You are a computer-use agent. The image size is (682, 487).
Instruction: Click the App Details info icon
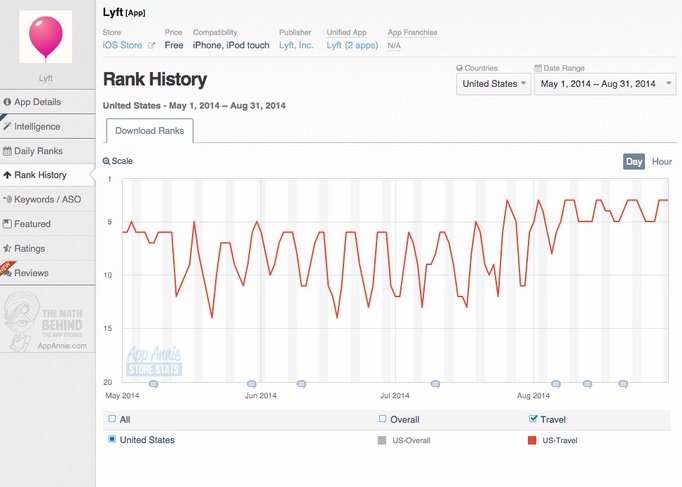coord(7,102)
